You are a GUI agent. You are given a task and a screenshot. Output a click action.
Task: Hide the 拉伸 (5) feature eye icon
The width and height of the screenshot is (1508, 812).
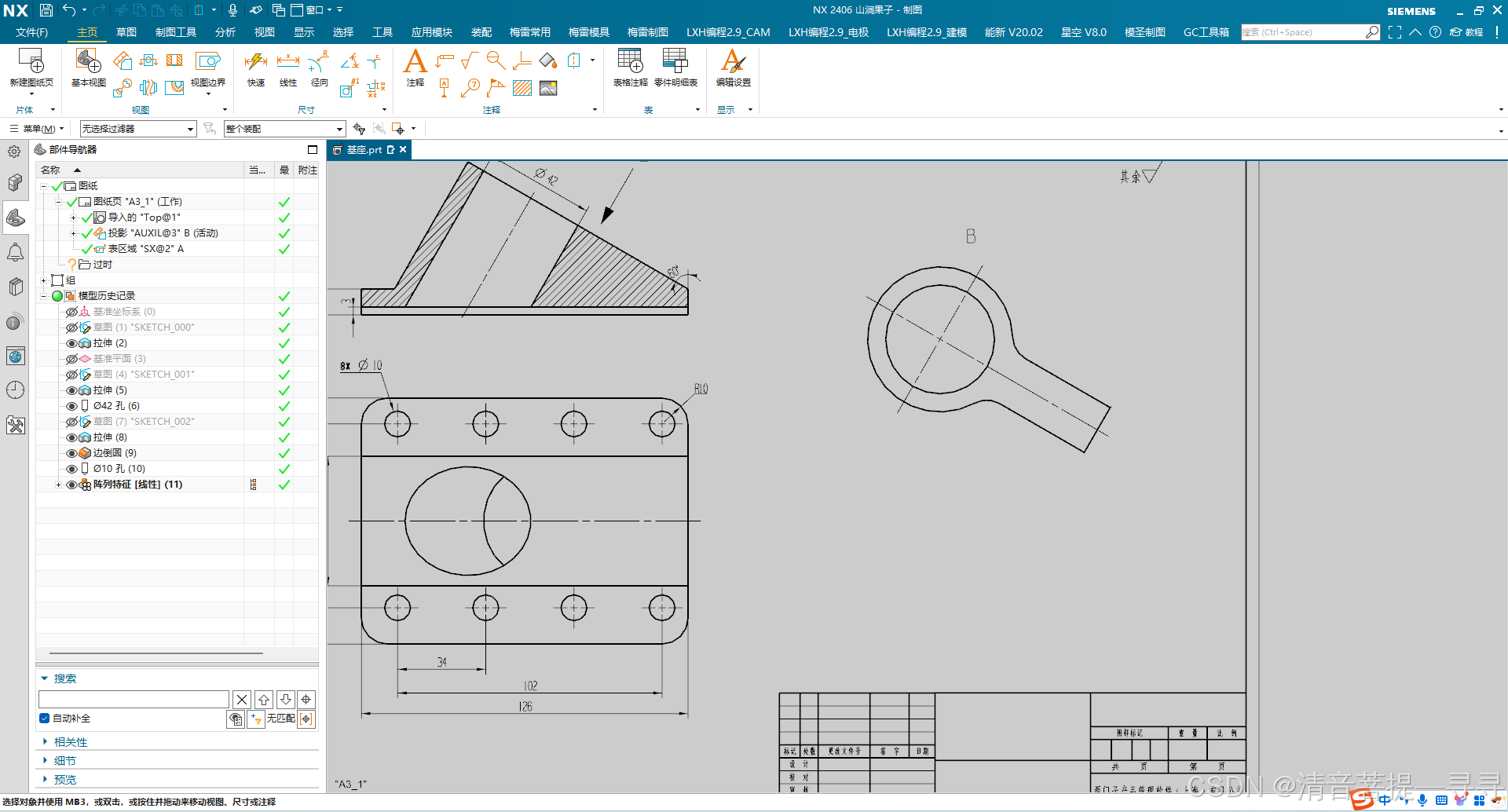click(71, 390)
